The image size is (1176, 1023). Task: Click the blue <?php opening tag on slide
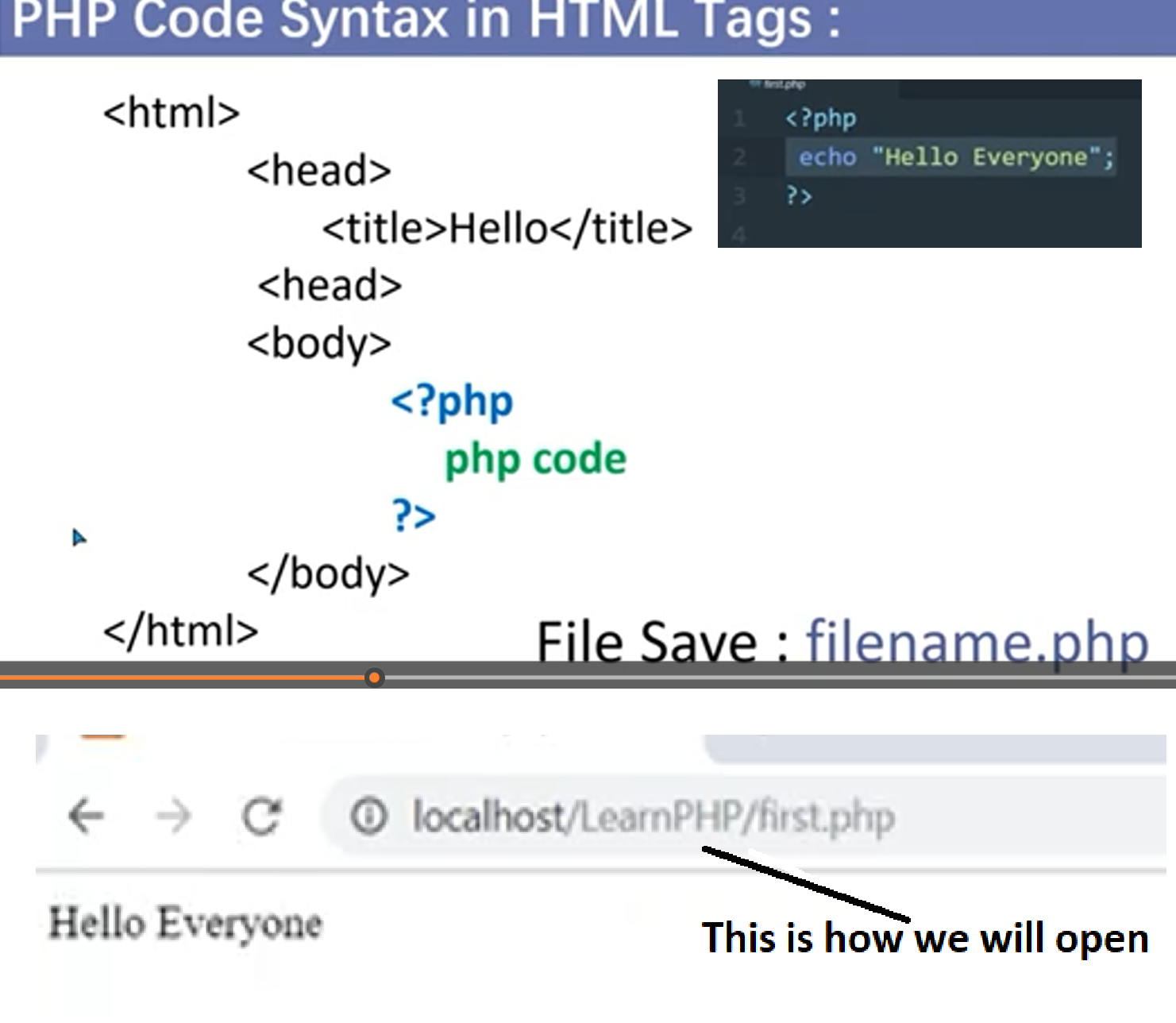coord(451,401)
